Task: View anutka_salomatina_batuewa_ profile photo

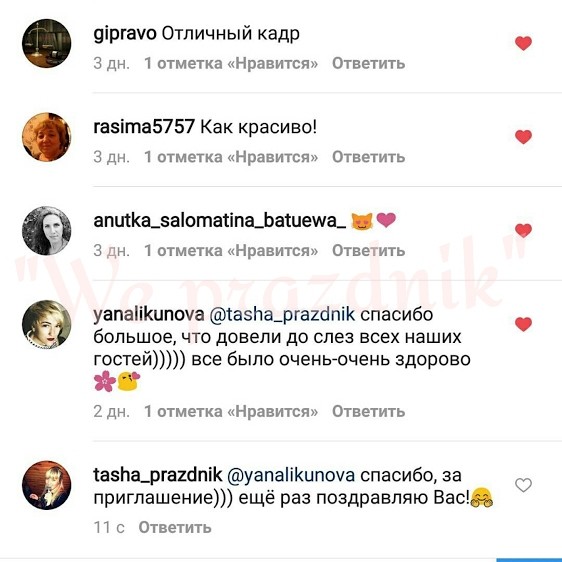Action: [47, 230]
